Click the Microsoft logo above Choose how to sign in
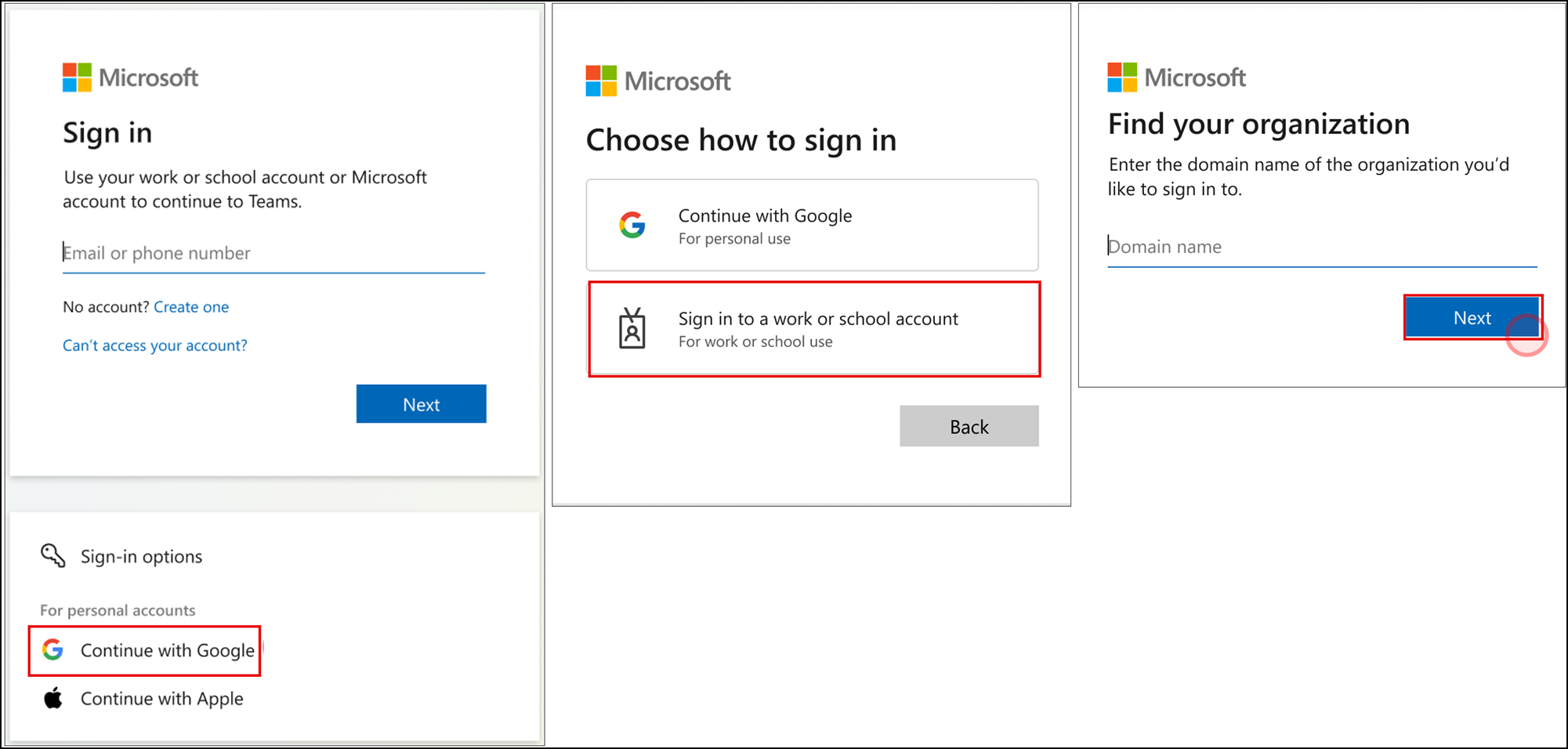The height and width of the screenshot is (749, 1568). coord(657,81)
